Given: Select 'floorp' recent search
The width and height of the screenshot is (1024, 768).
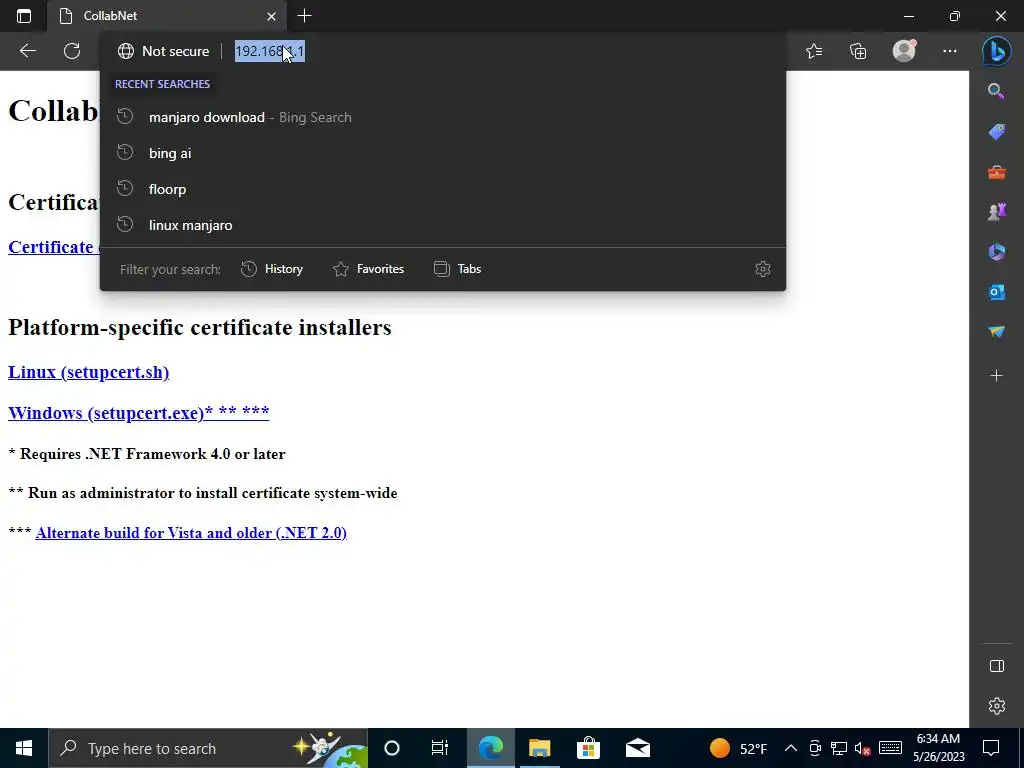Looking at the screenshot, I should pyautogui.click(x=443, y=189).
